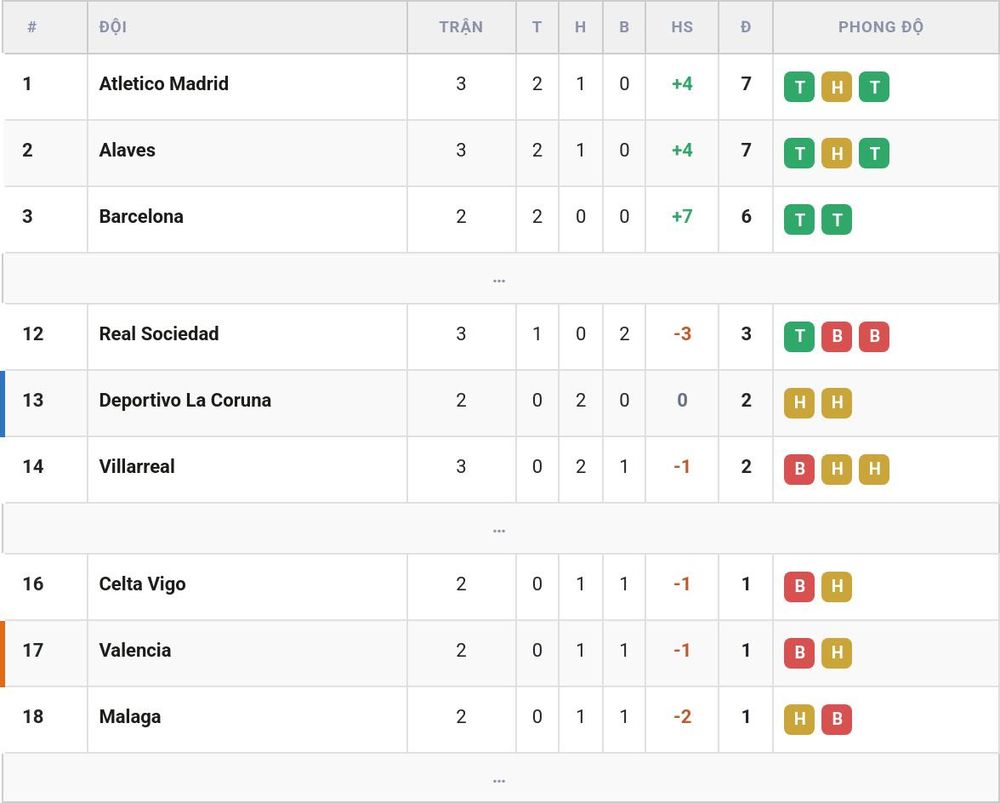1000x803 pixels.
Task: Expand hidden rows between Barcelona and Real Sociedad
Action: (x=500, y=279)
